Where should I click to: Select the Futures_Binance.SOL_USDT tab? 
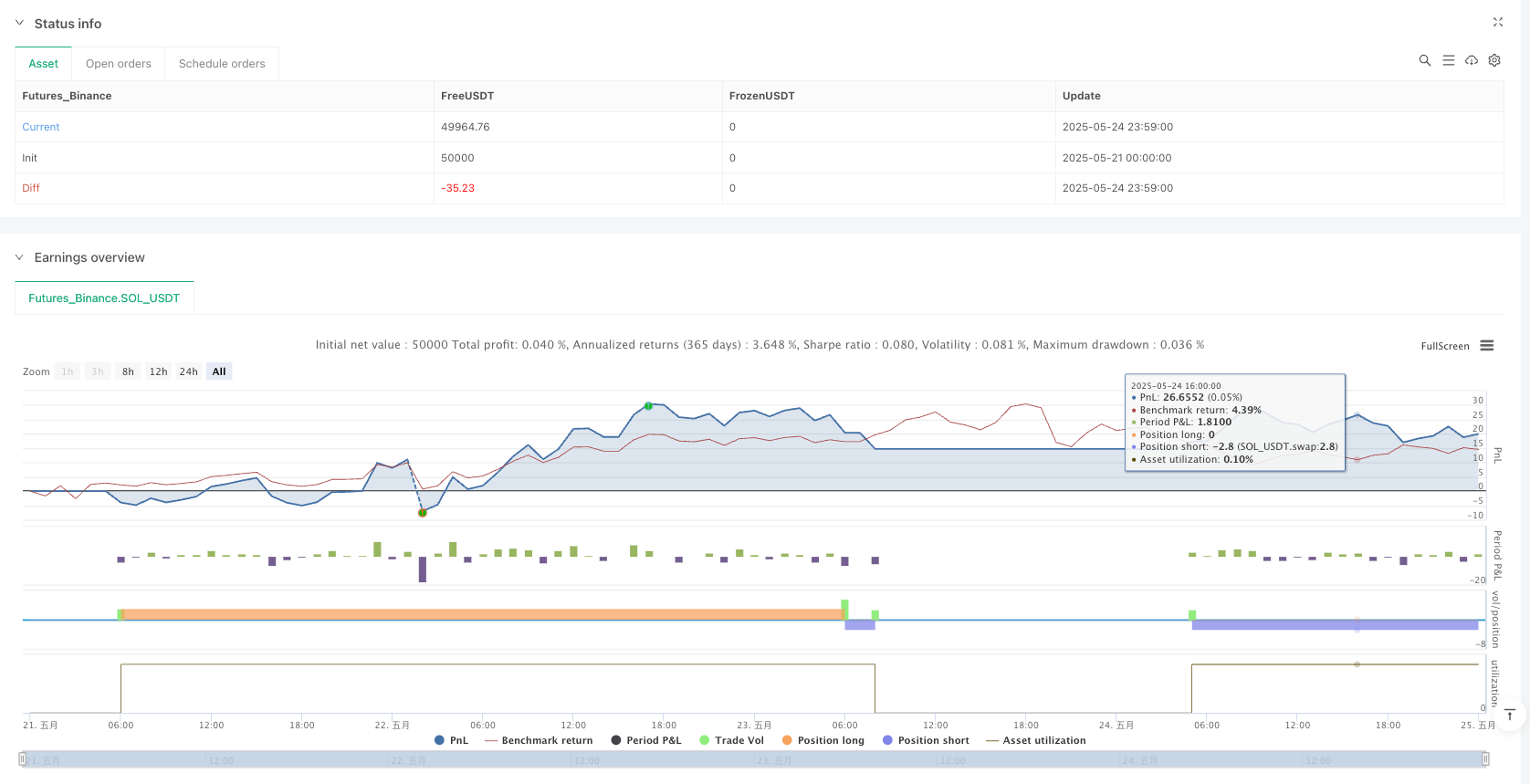click(x=104, y=298)
